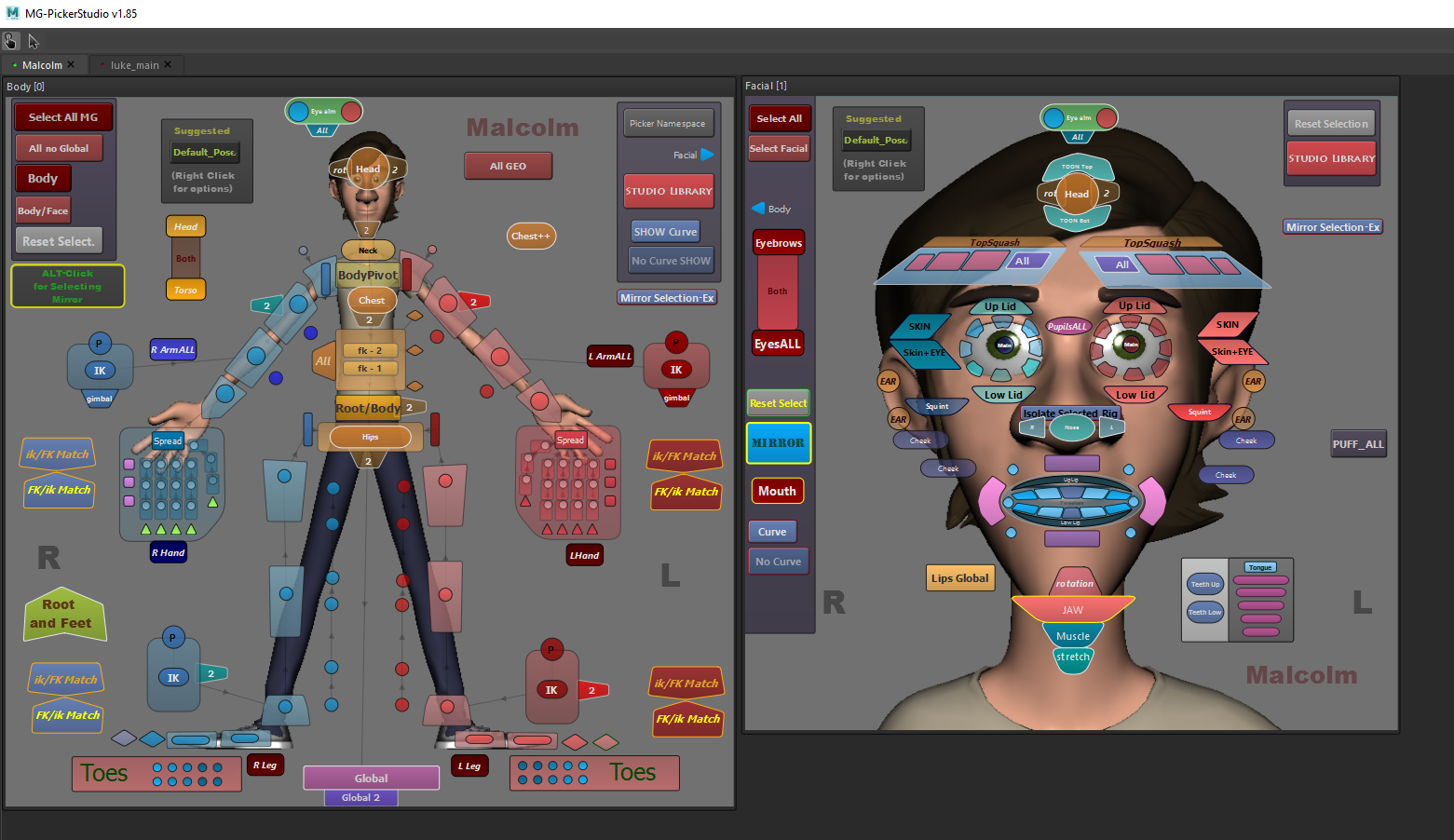
Task: Click the Mouth button
Action: tap(777, 491)
